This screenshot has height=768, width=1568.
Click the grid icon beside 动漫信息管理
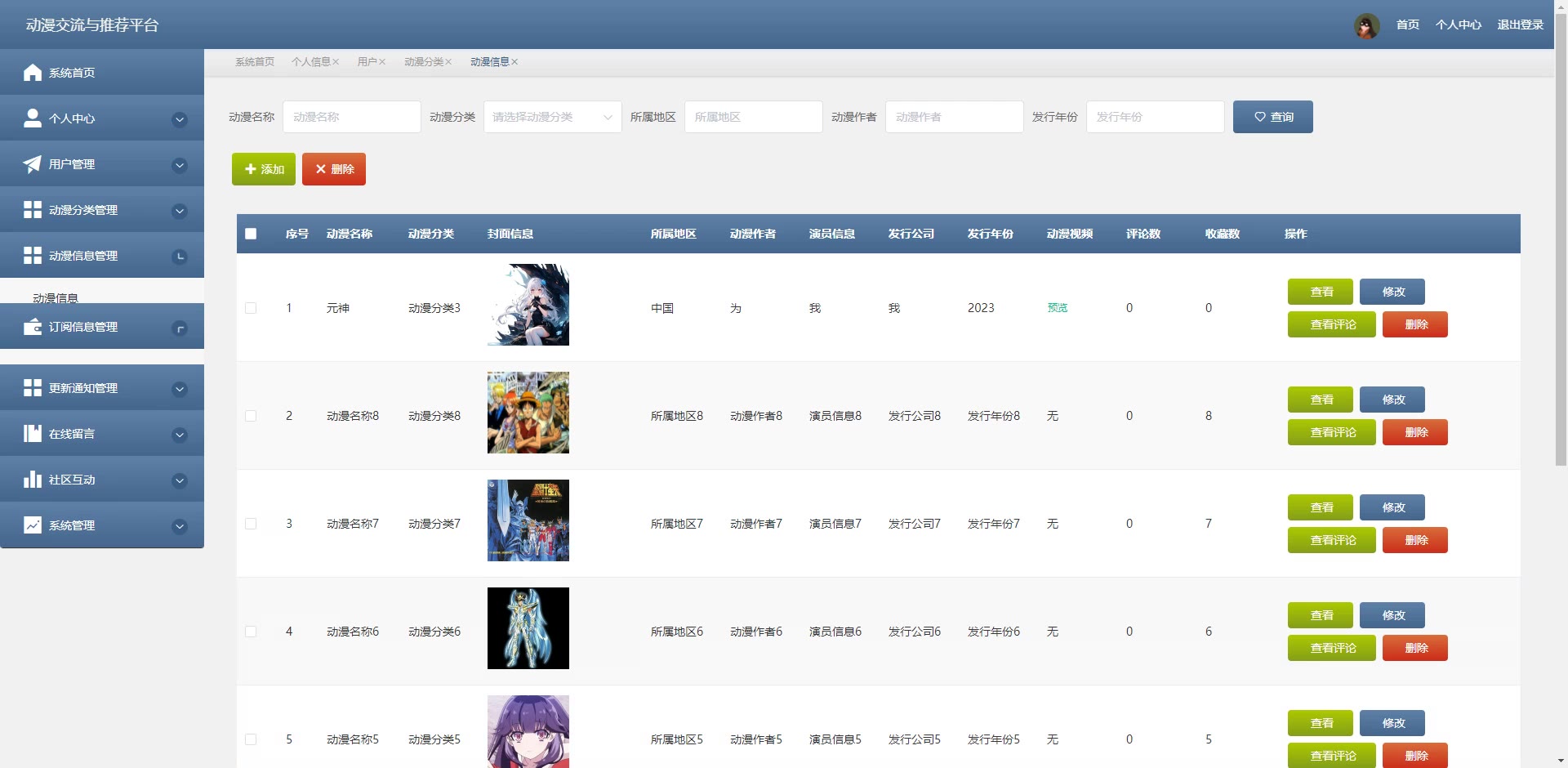[x=33, y=256]
